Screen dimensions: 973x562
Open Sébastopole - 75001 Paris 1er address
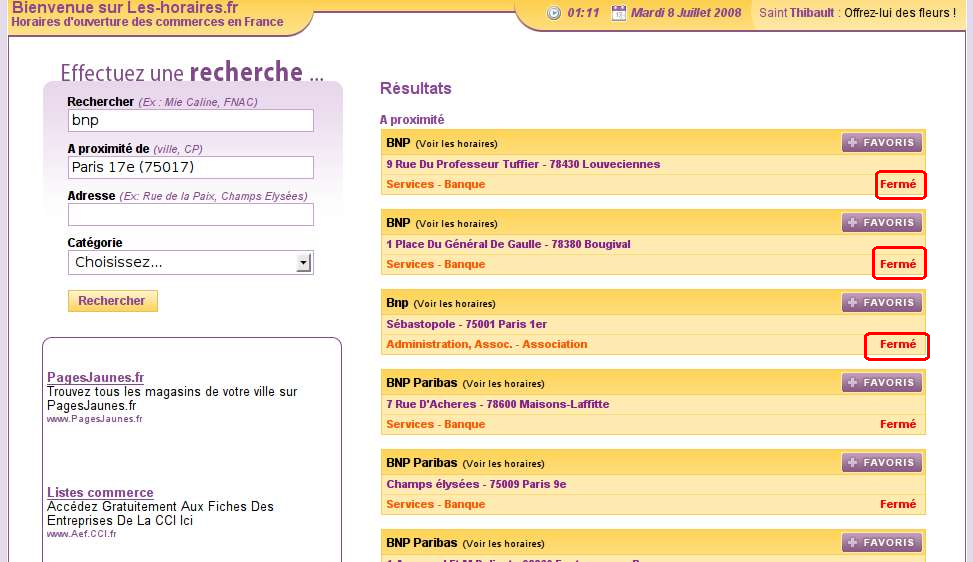(467, 324)
